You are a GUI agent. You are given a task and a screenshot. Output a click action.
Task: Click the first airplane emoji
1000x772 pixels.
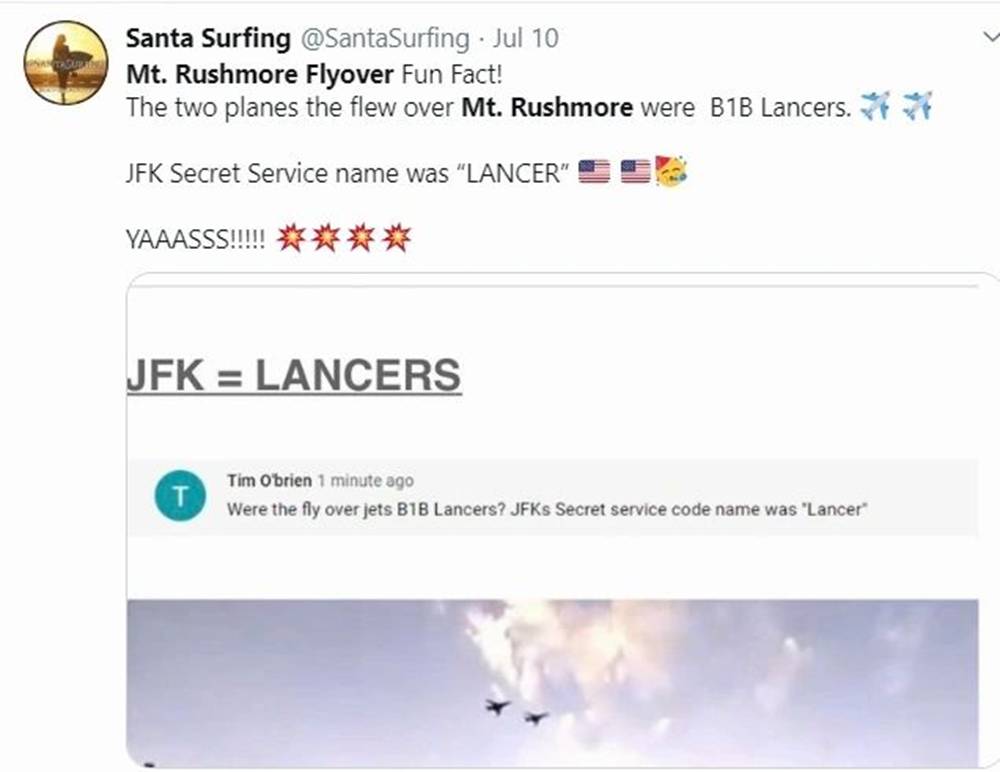coord(875,106)
